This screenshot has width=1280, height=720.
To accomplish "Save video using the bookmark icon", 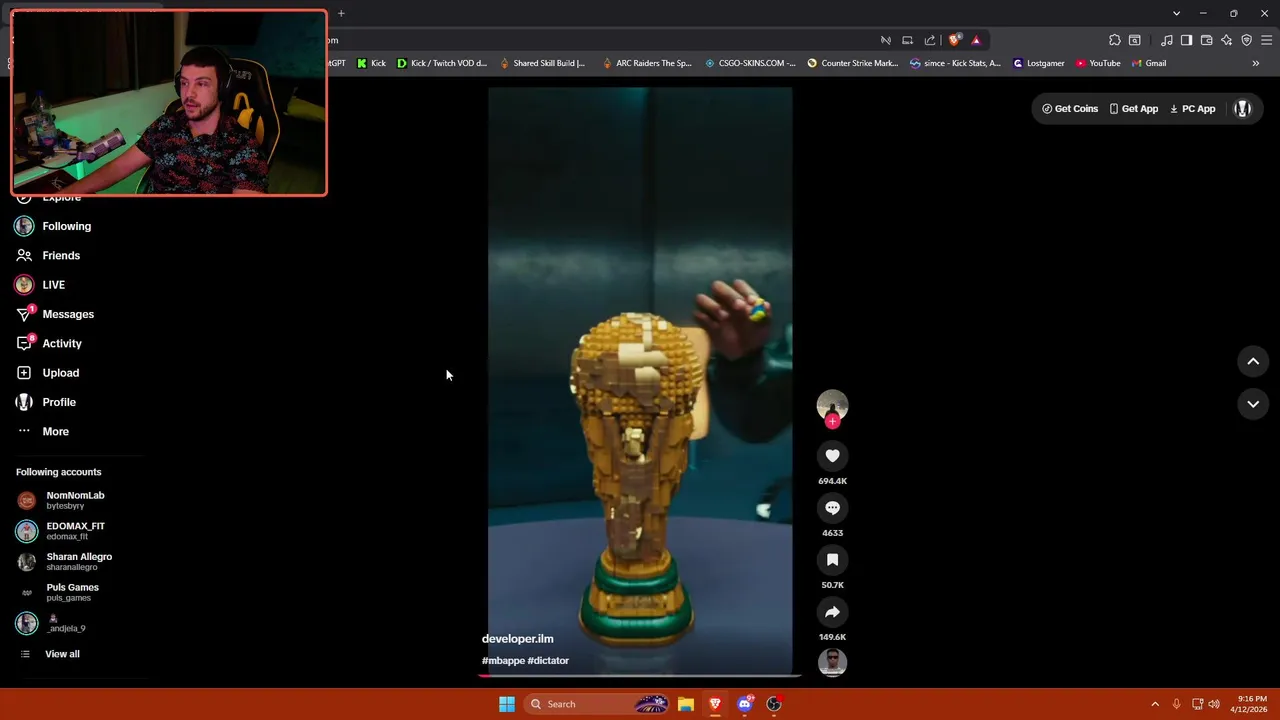I will coord(832,560).
